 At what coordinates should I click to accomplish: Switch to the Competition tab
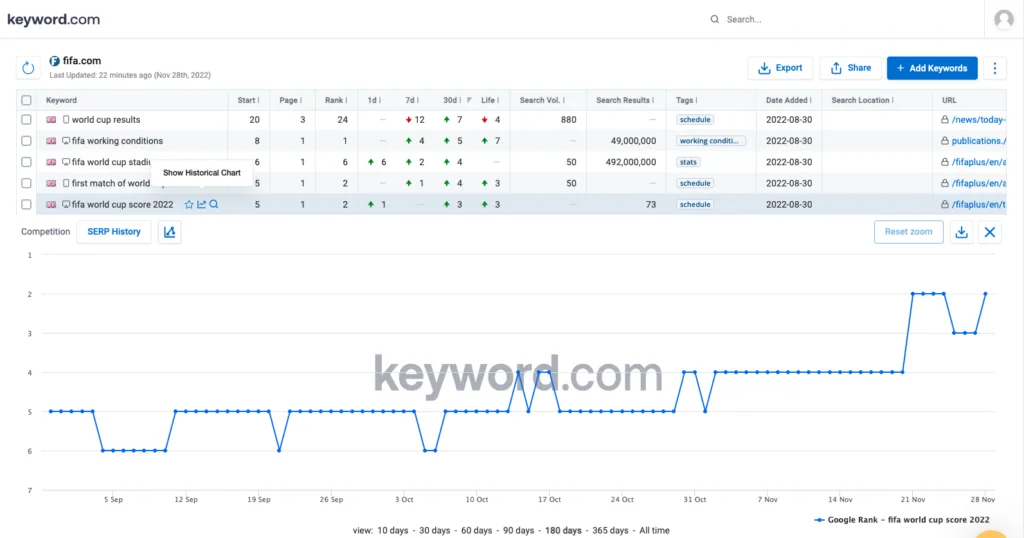[x=45, y=232]
